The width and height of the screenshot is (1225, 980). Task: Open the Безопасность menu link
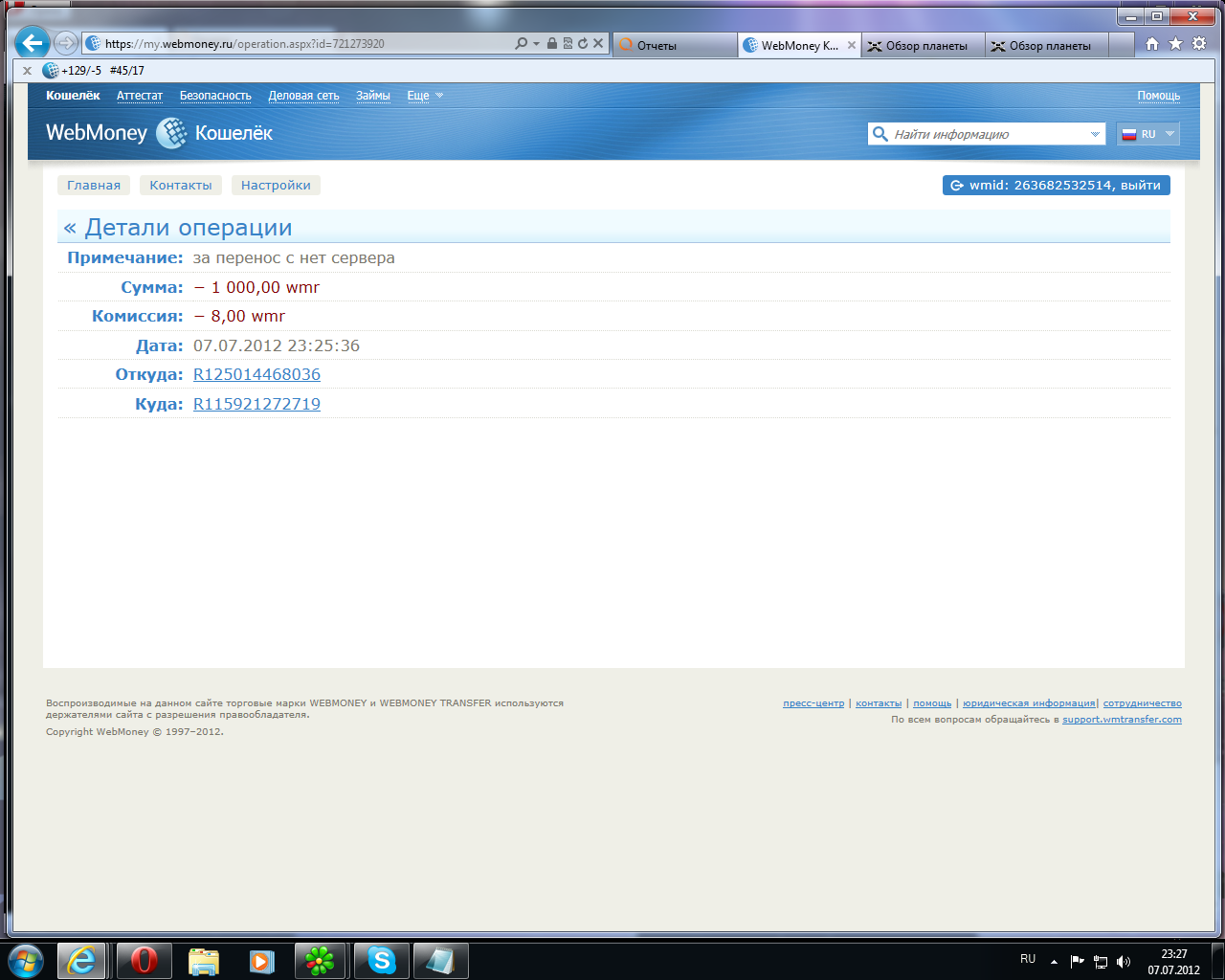click(215, 96)
